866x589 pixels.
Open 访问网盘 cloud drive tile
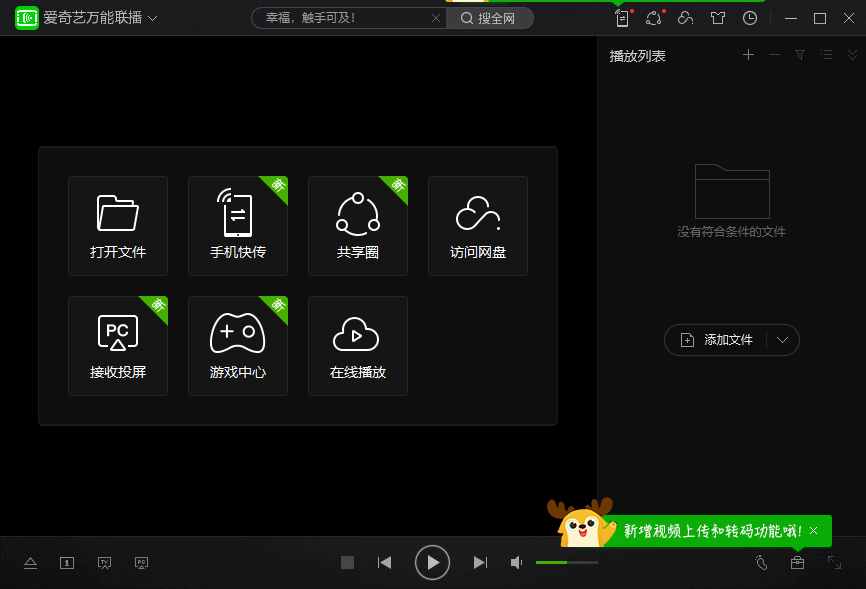(x=478, y=226)
